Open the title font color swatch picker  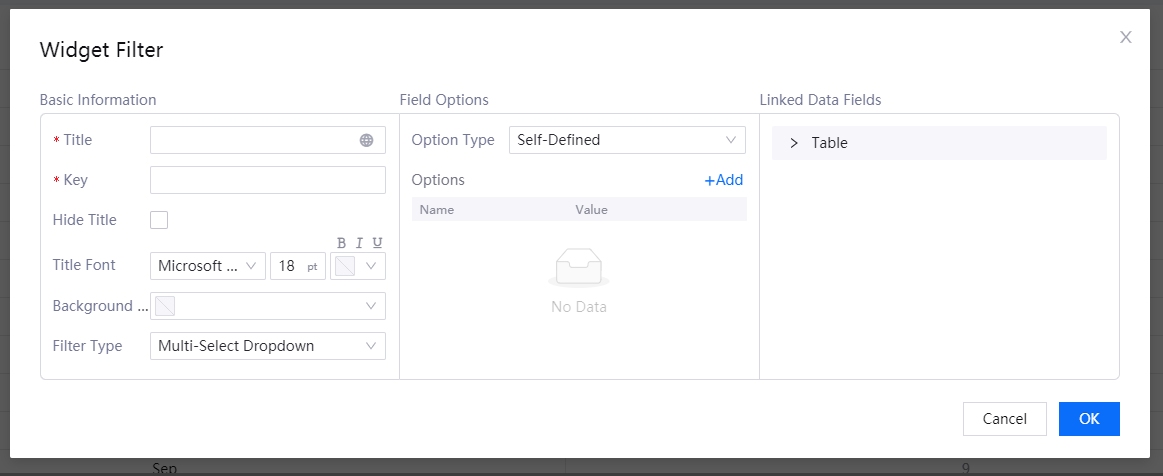tap(358, 266)
